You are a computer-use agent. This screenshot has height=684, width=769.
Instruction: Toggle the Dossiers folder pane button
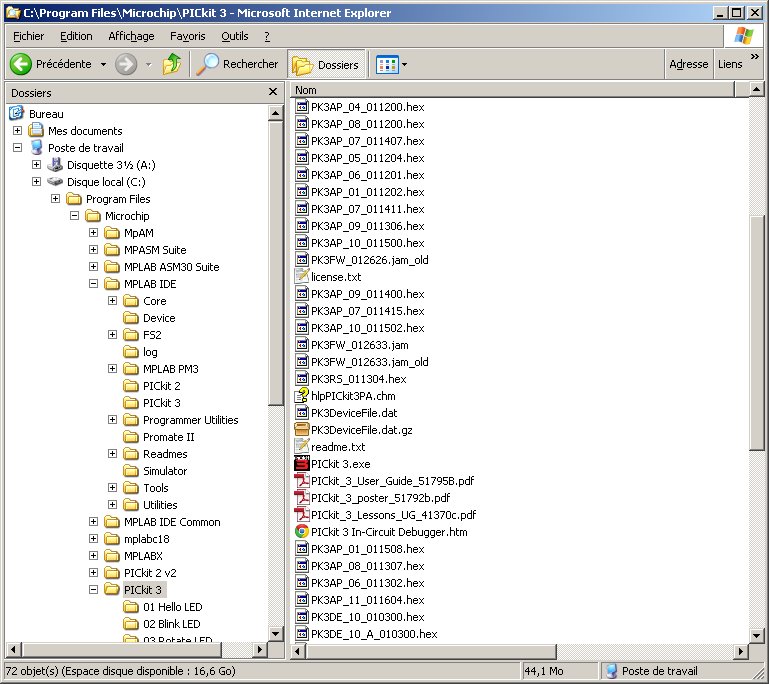(326, 64)
